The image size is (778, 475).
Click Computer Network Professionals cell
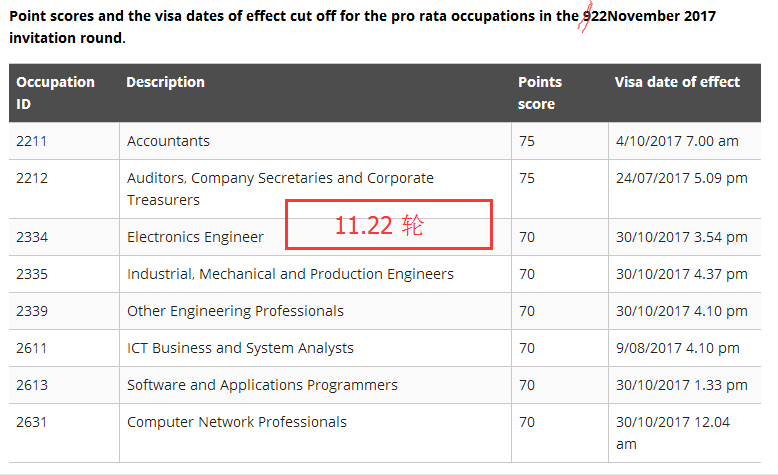pyautogui.click(x=237, y=422)
